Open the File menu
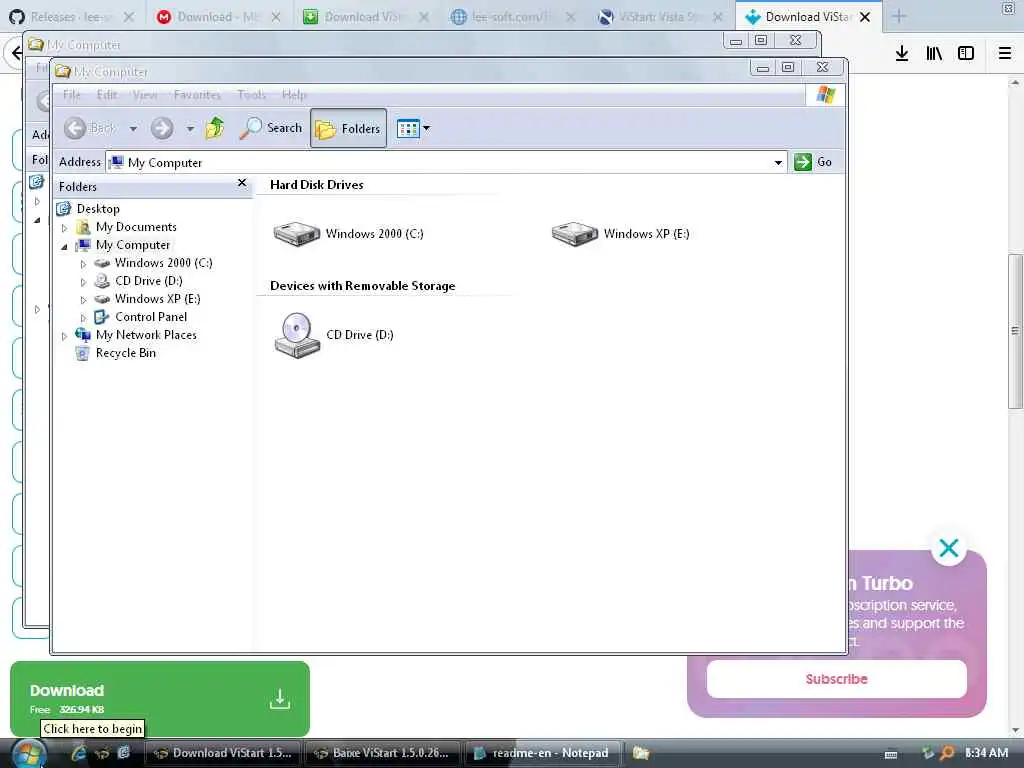Viewport: 1024px width, 768px height. point(72,95)
